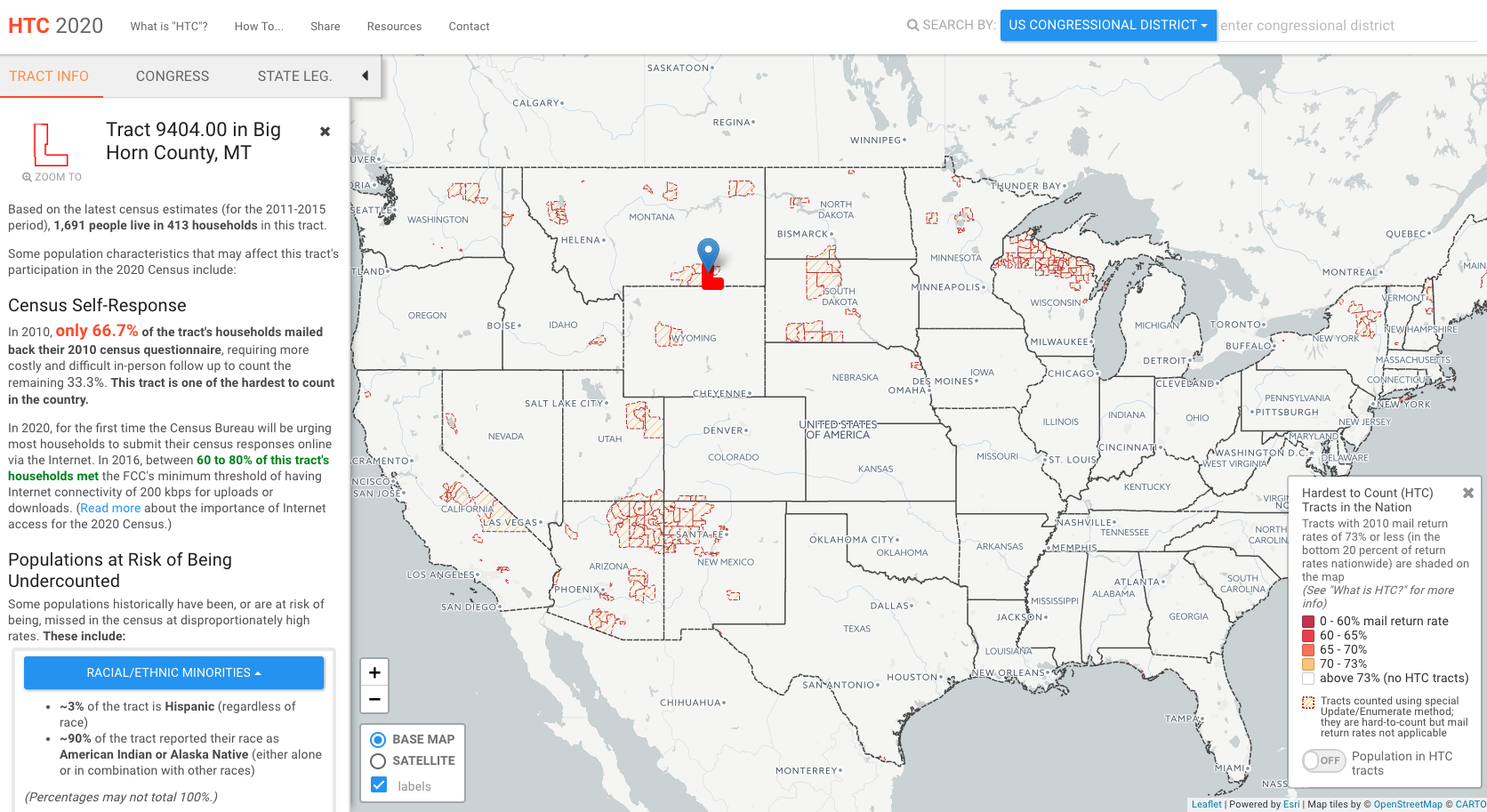Open the US Congressional District dropdown
1487x812 pixels.
tap(1107, 26)
